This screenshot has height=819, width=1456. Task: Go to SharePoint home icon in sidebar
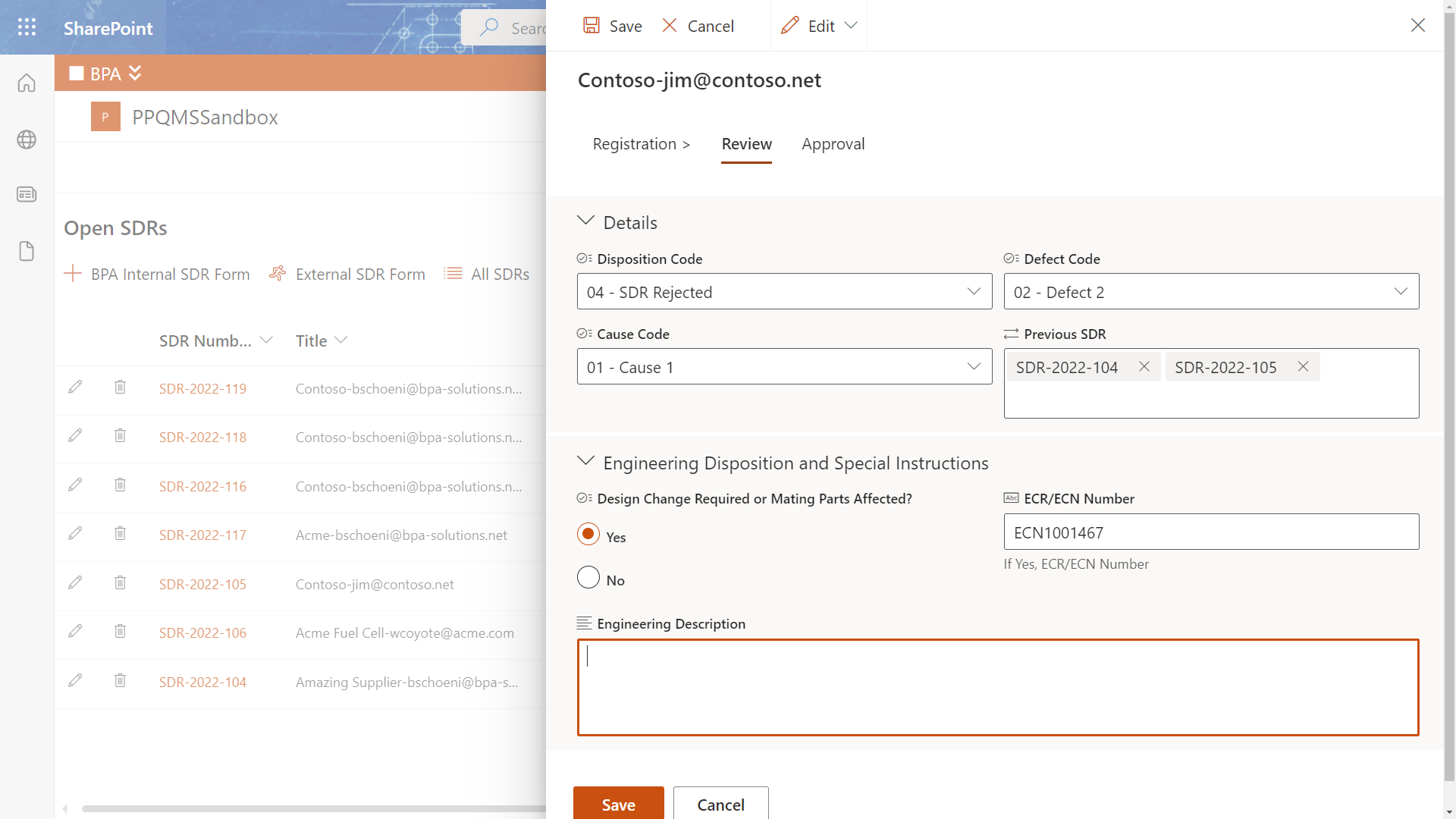pyautogui.click(x=27, y=83)
